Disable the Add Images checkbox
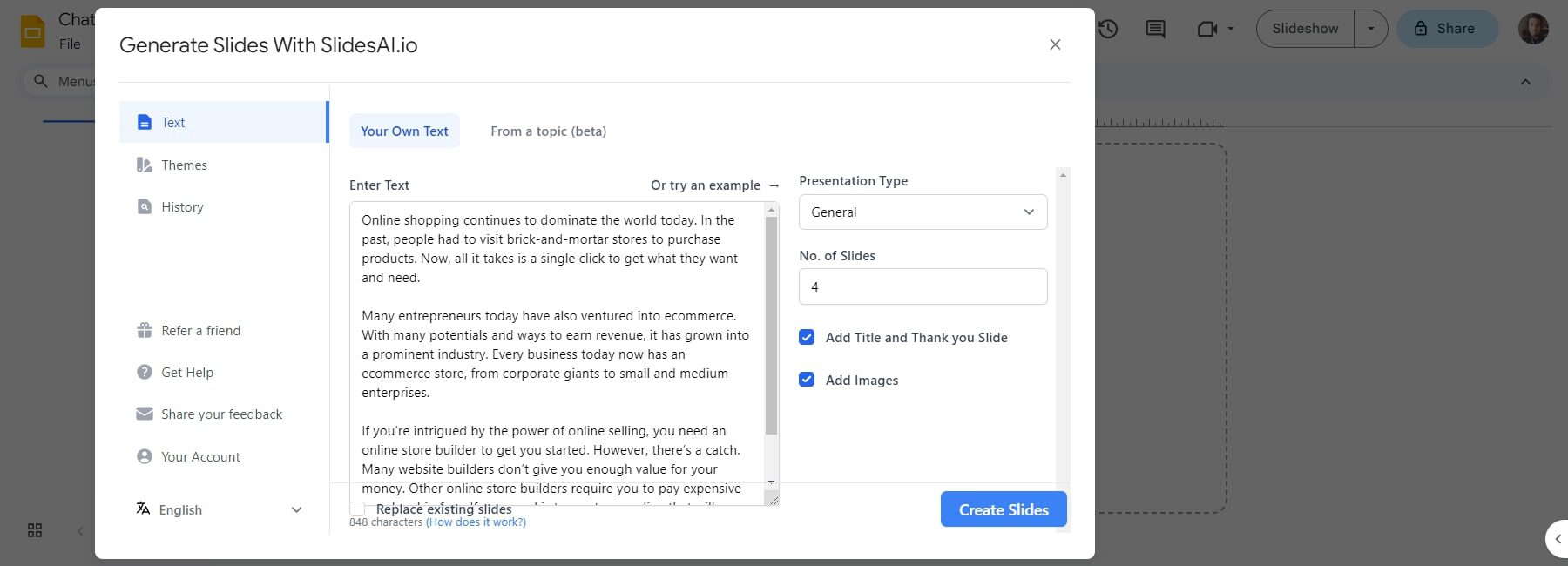This screenshot has height=566, width=1568. click(x=807, y=380)
